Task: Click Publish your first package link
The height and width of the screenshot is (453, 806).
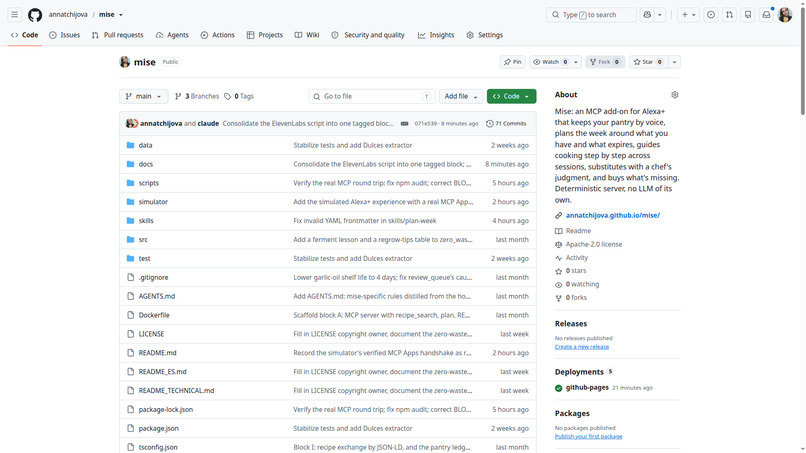Action: pyautogui.click(x=589, y=437)
